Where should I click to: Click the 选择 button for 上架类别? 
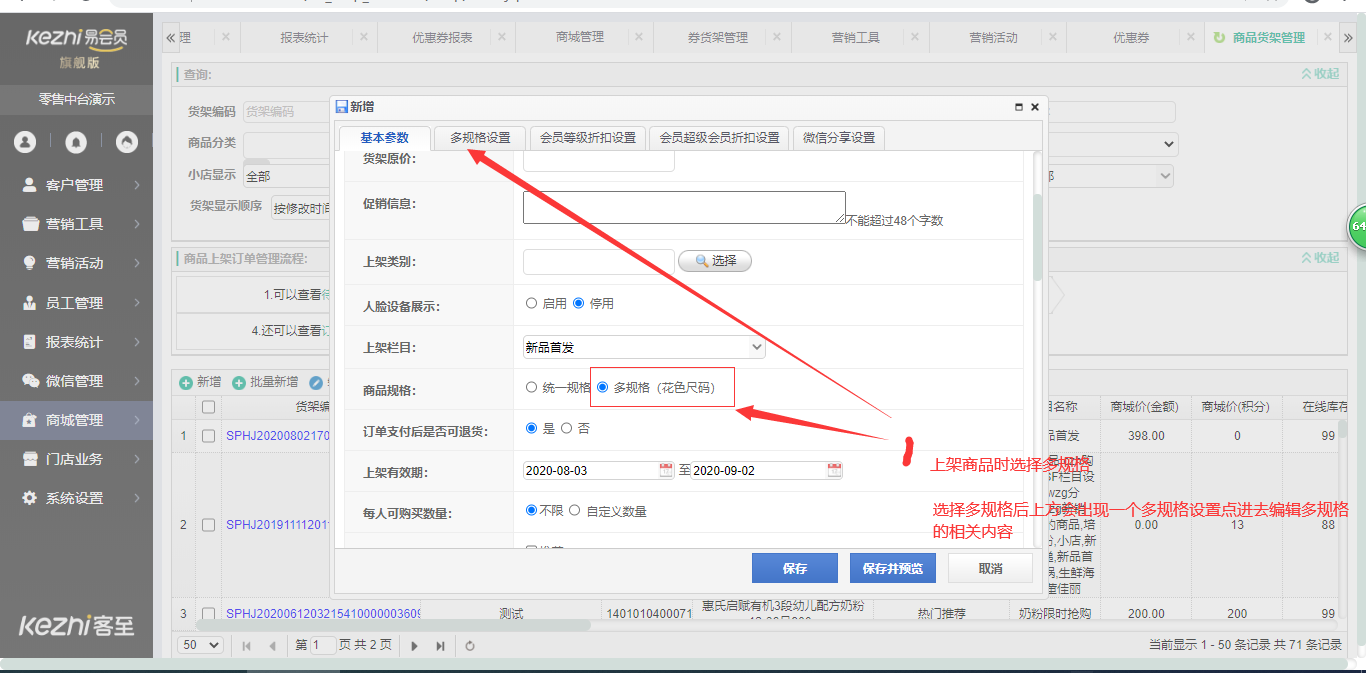click(715, 261)
